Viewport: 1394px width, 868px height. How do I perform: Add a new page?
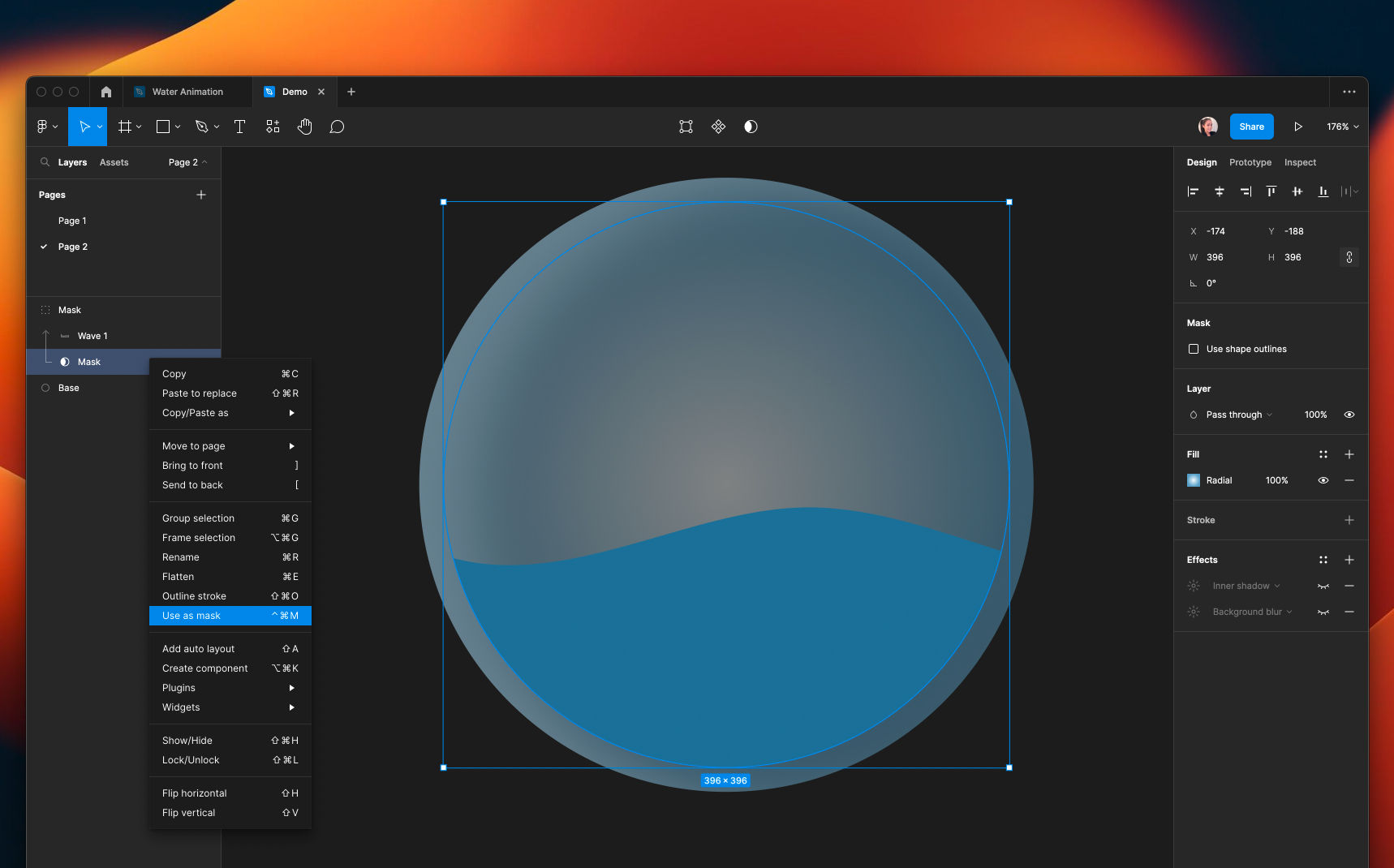point(201,195)
